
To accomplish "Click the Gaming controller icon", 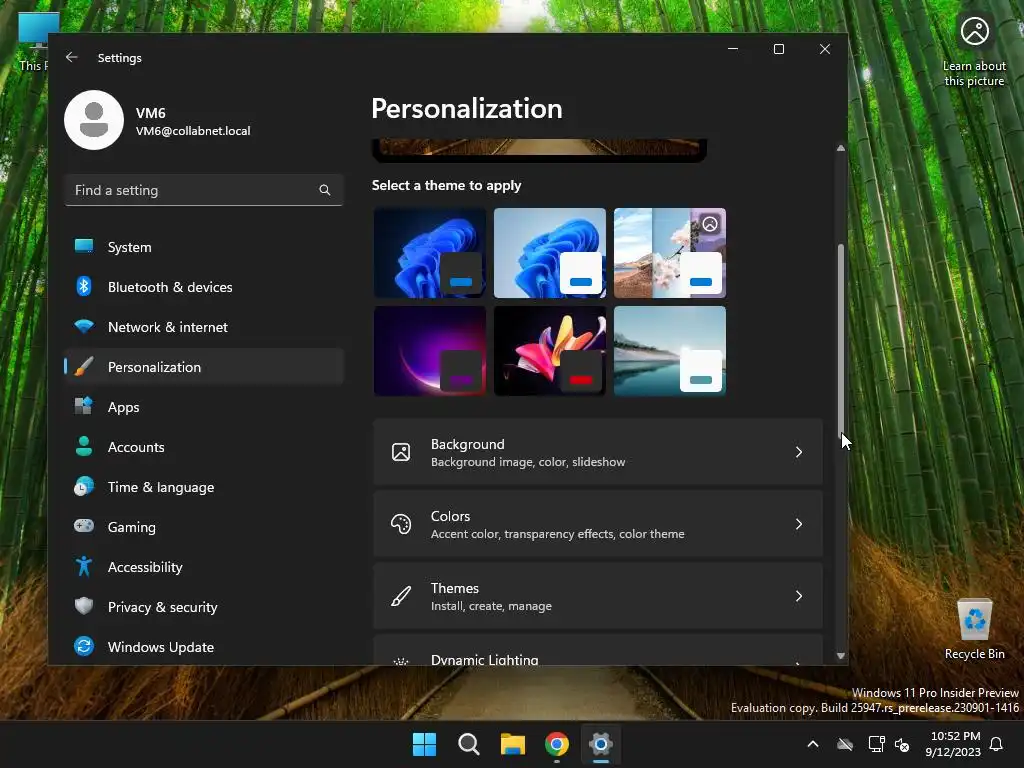I will [x=84, y=526].
